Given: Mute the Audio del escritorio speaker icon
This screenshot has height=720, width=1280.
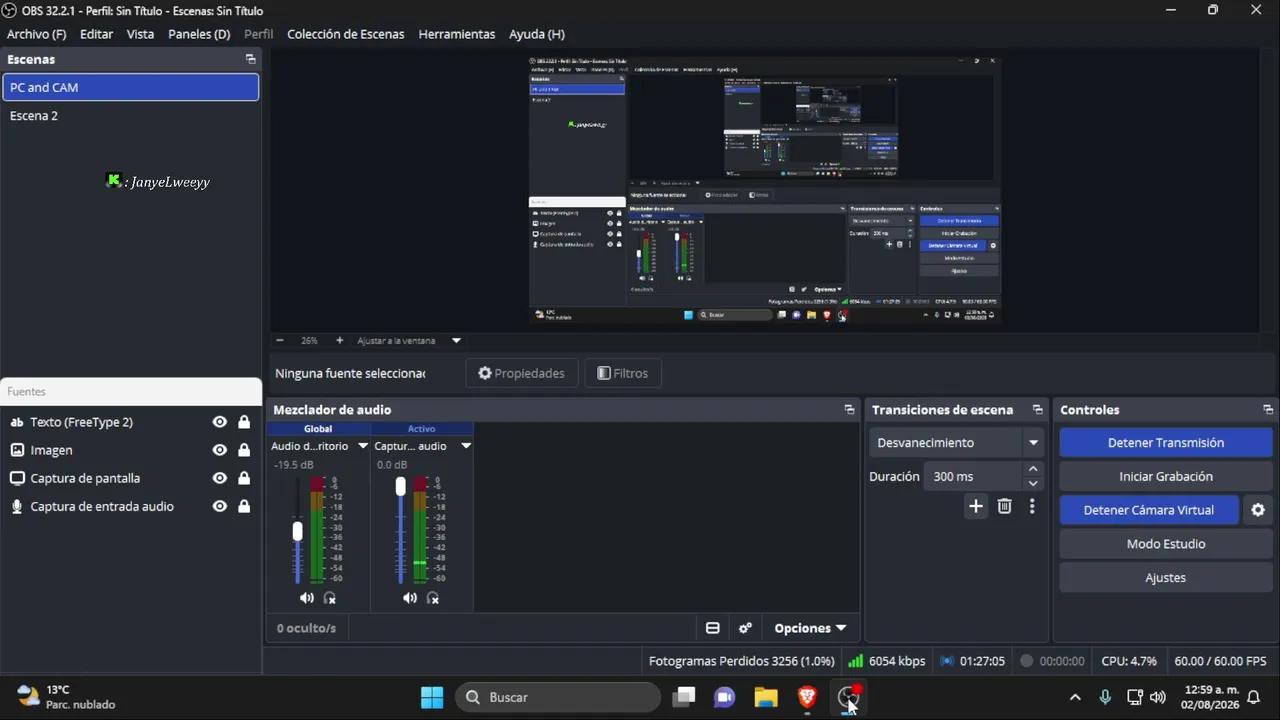Looking at the screenshot, I should point(306,598).
